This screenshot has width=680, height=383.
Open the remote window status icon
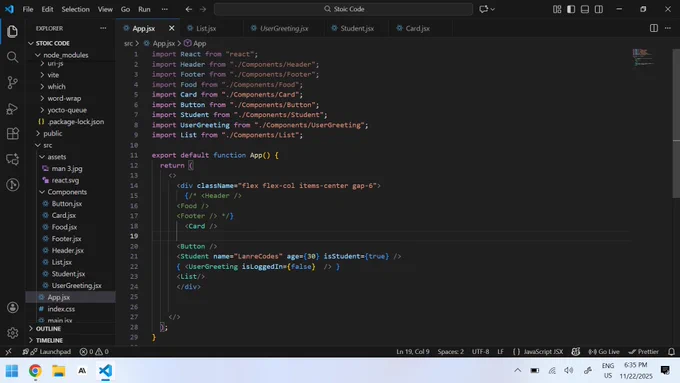(x=8, y=352)
